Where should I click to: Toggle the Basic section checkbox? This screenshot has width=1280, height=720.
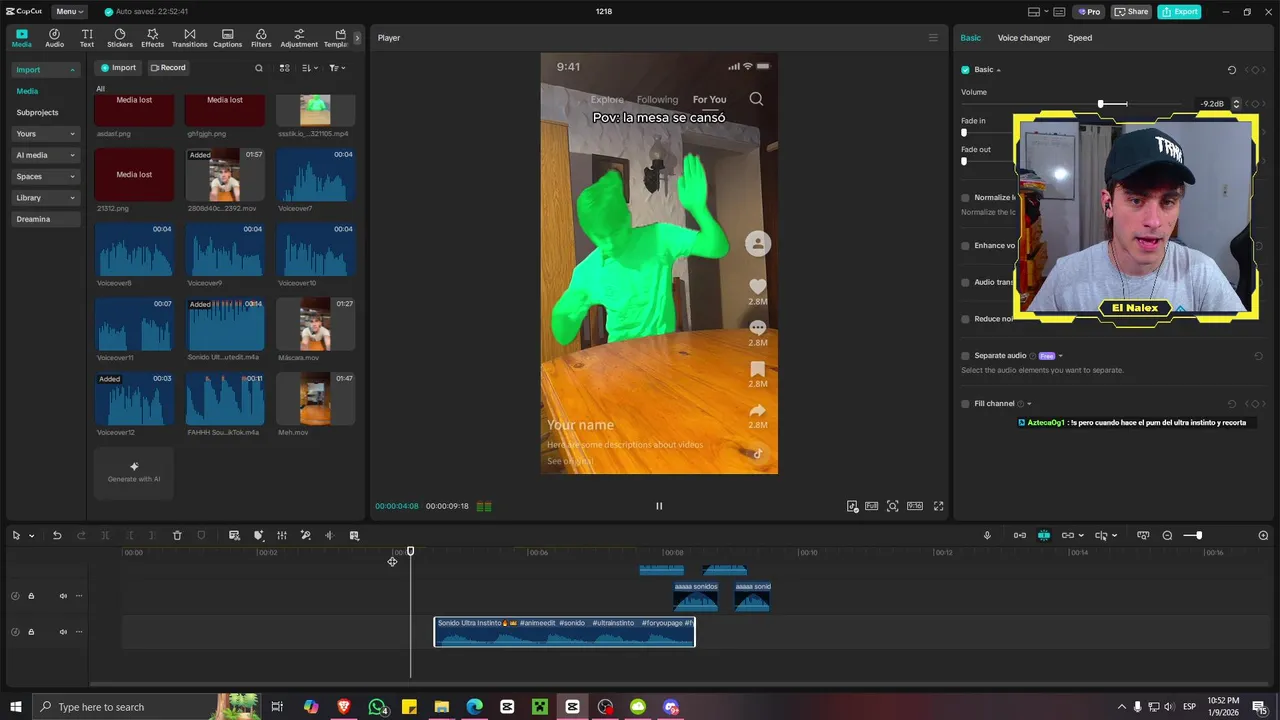965,70
